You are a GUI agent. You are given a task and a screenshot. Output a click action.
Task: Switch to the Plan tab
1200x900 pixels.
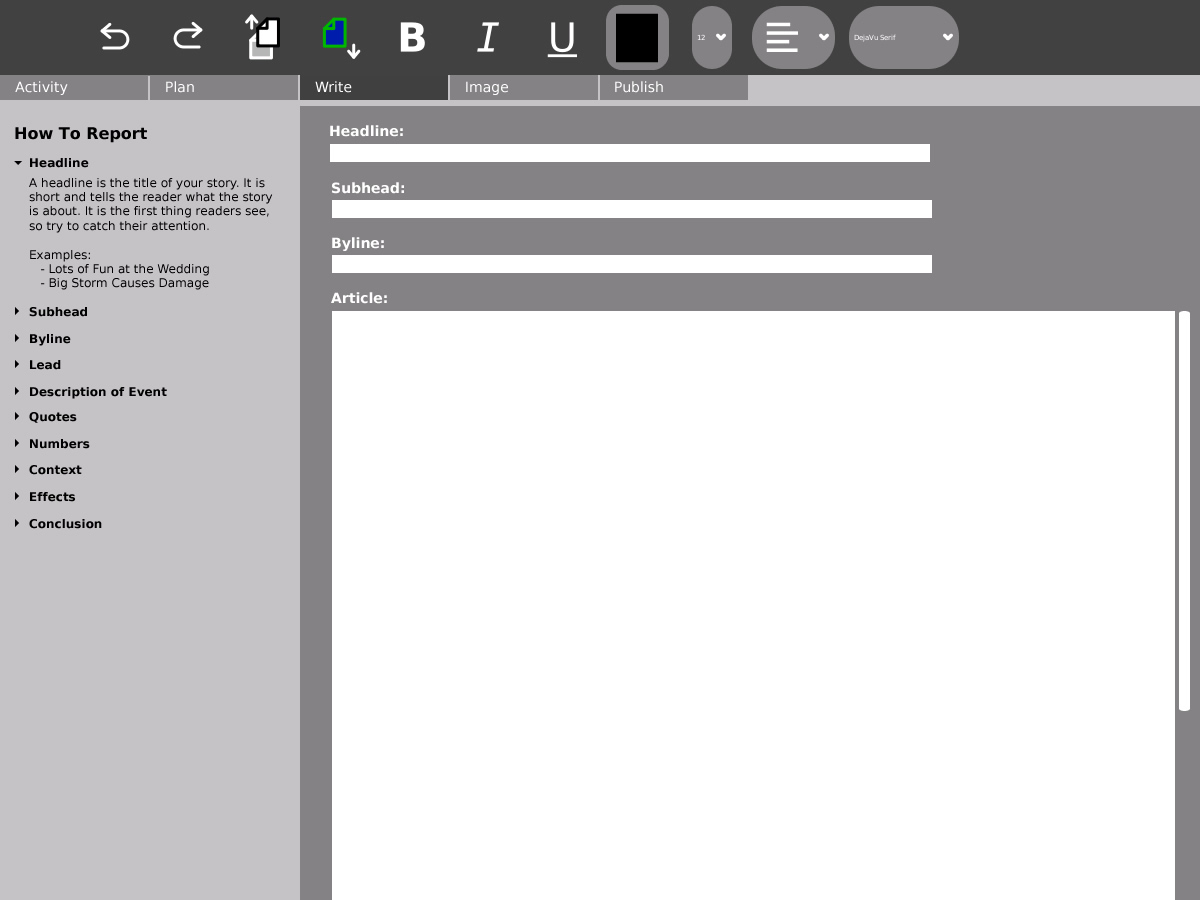[224, 87]
